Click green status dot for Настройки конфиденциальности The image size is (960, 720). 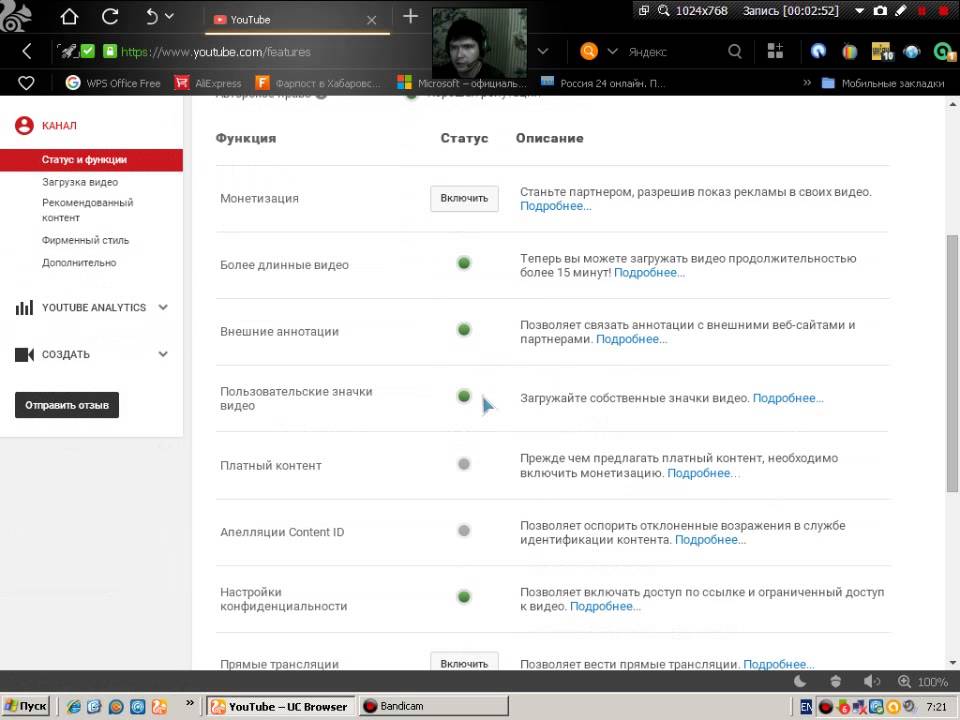tap(464, 597)
